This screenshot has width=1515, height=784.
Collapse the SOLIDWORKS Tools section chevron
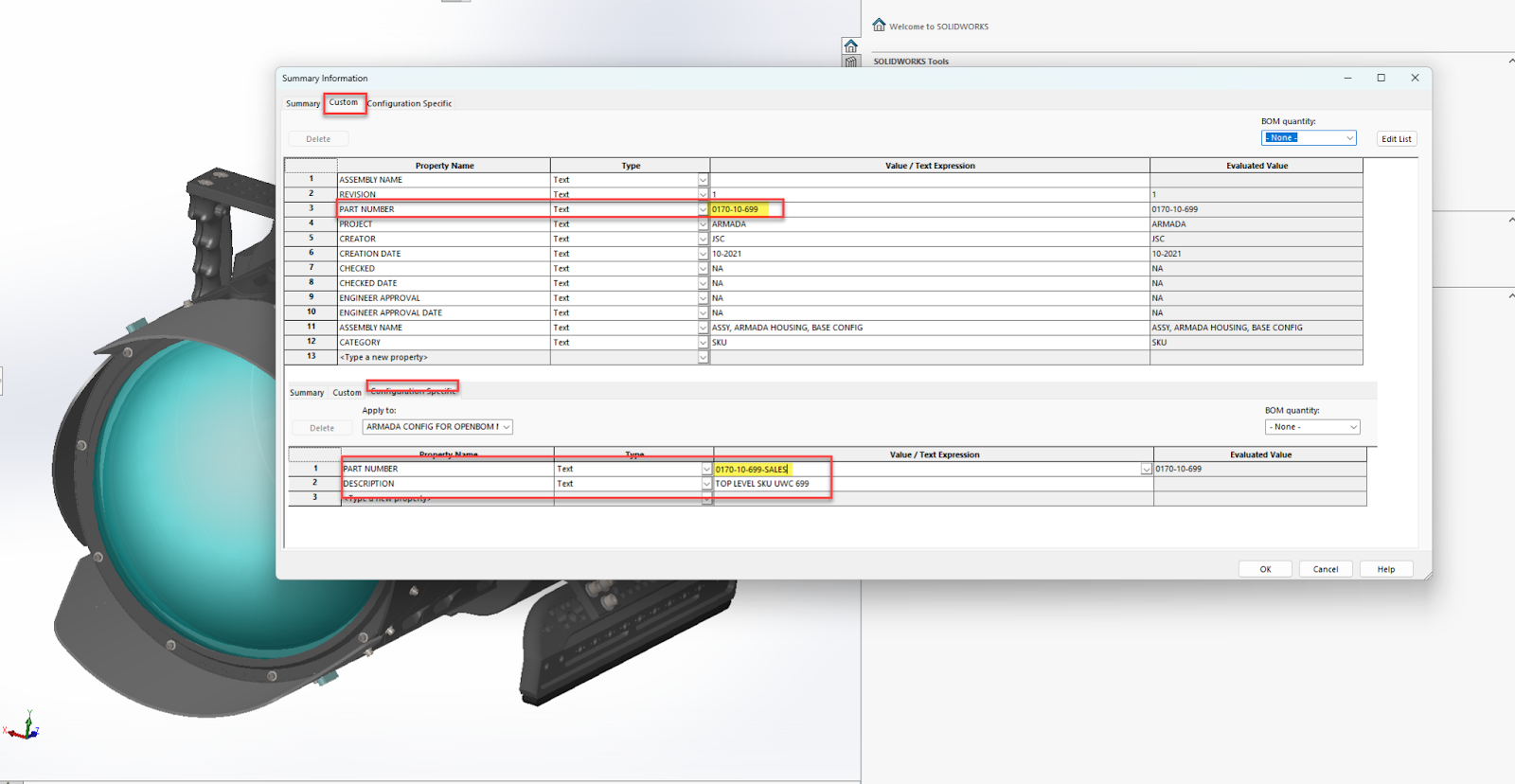1510,61
